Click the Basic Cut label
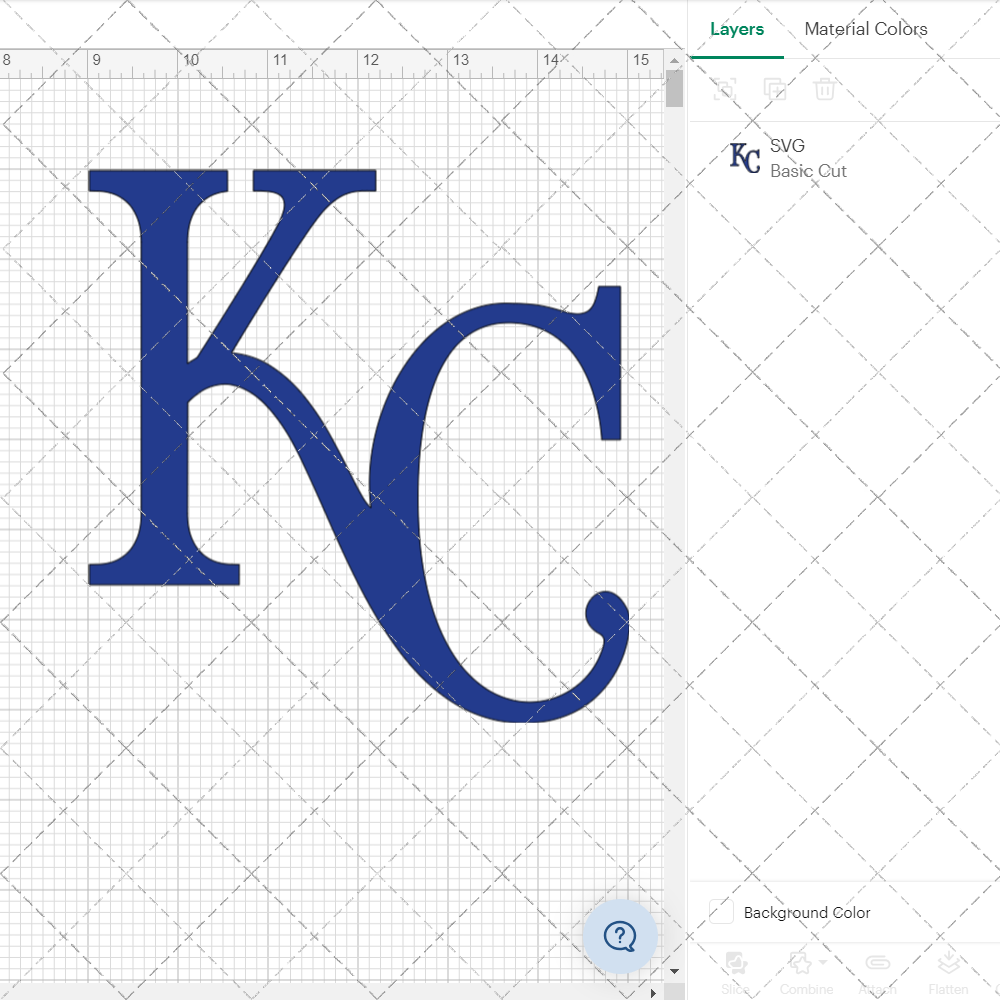 pyautogui.click(x=808, y=172)
